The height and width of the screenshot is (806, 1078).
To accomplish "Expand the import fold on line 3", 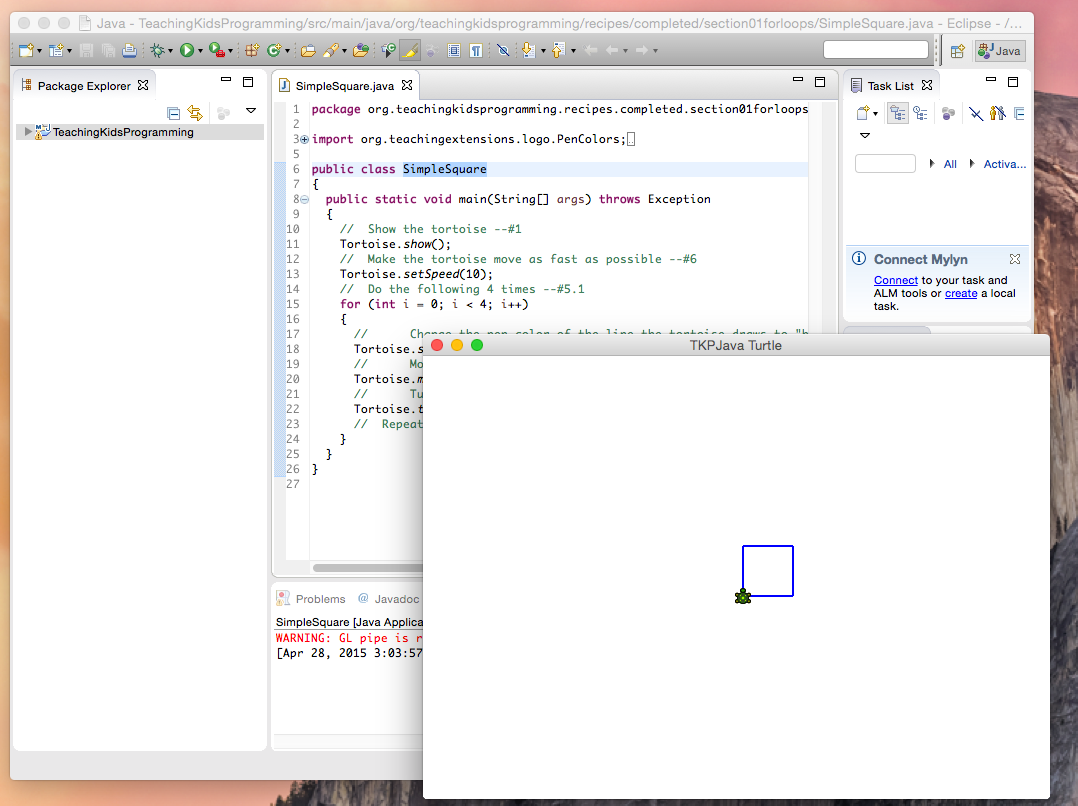I will click(x=304, y=140).
